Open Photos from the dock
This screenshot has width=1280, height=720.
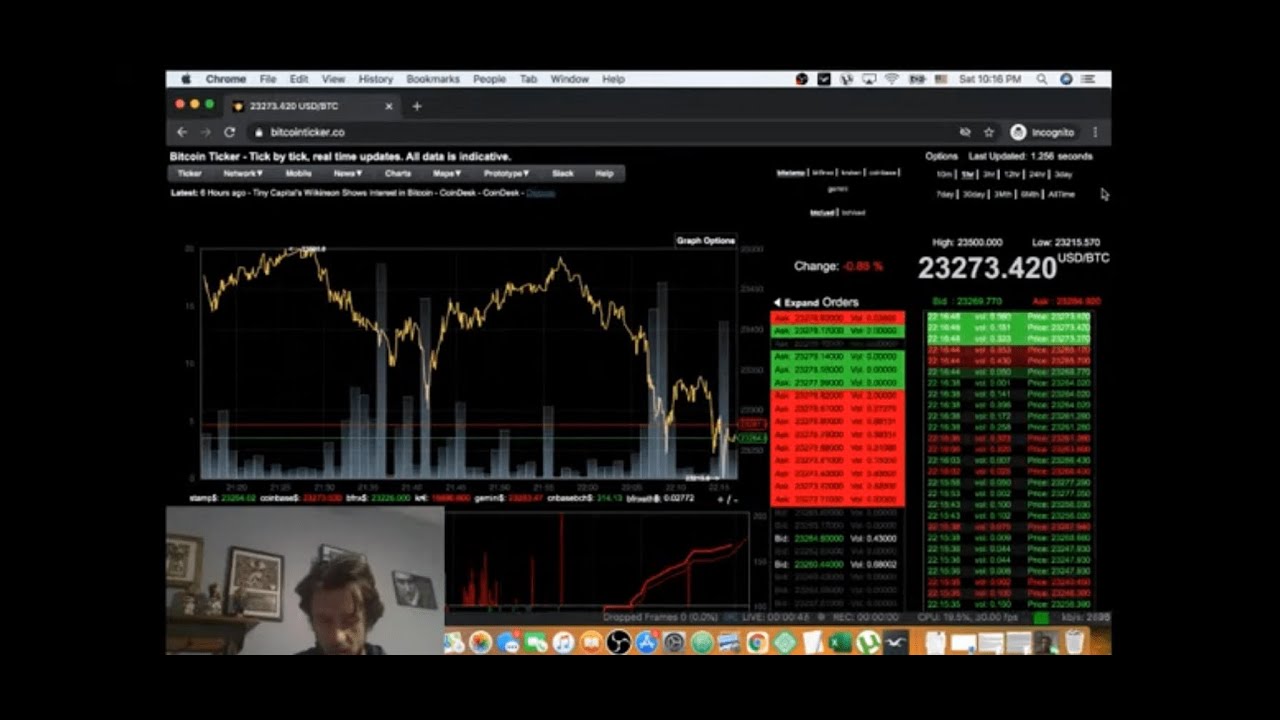coord(481,642)
